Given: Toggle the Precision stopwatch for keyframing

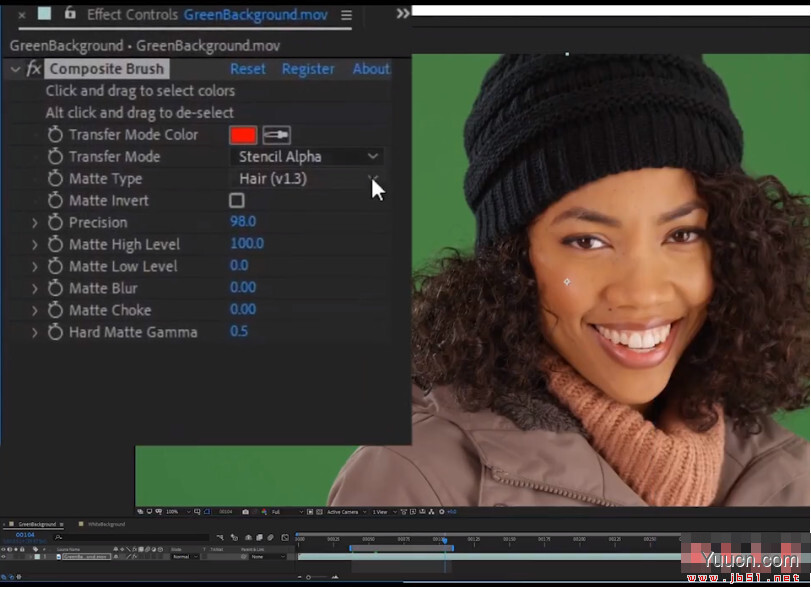Looking at the screenshot, I should point(55,223).
